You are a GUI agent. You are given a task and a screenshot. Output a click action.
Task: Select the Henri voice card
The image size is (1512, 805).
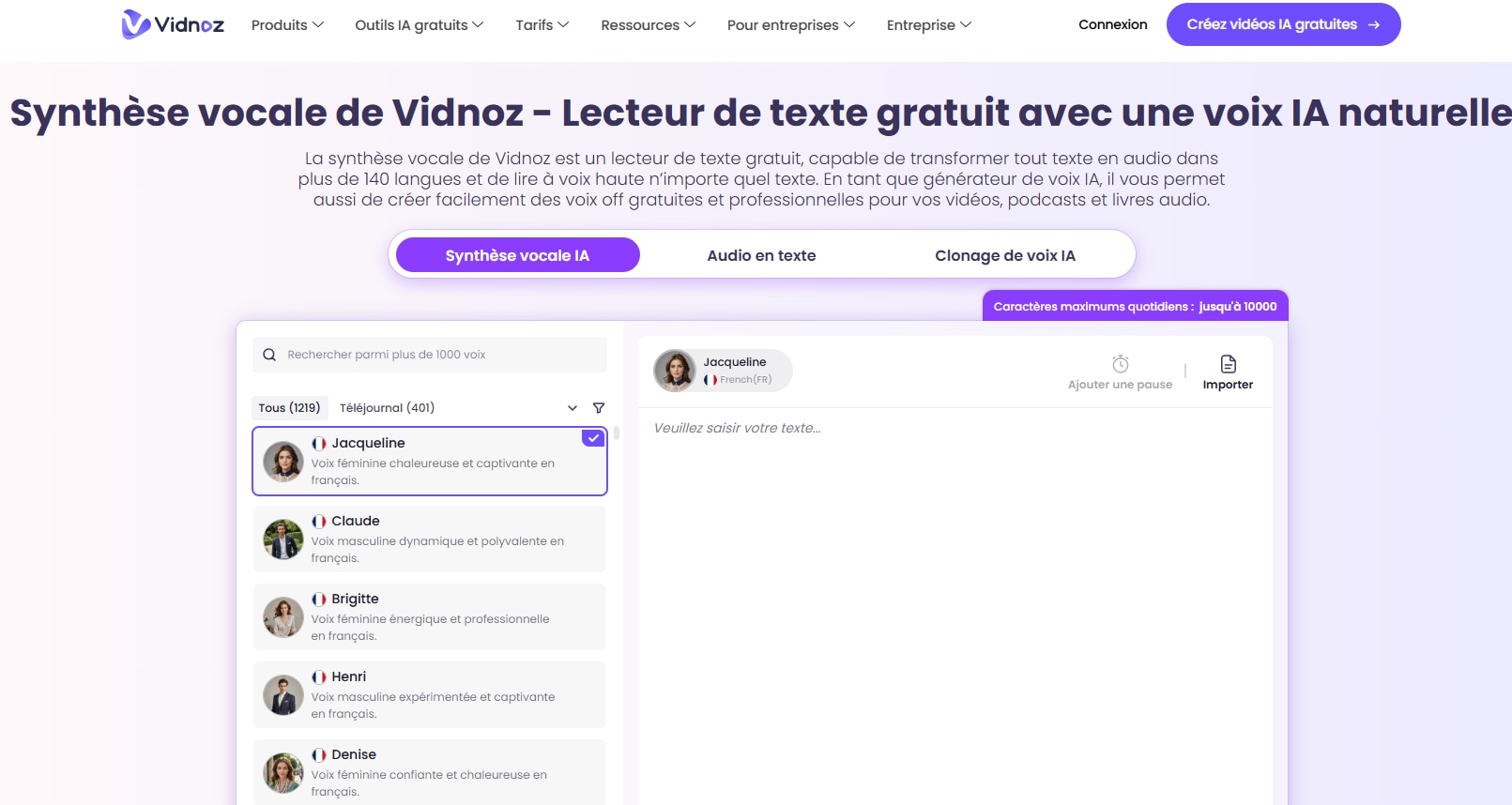pos(430,695)
